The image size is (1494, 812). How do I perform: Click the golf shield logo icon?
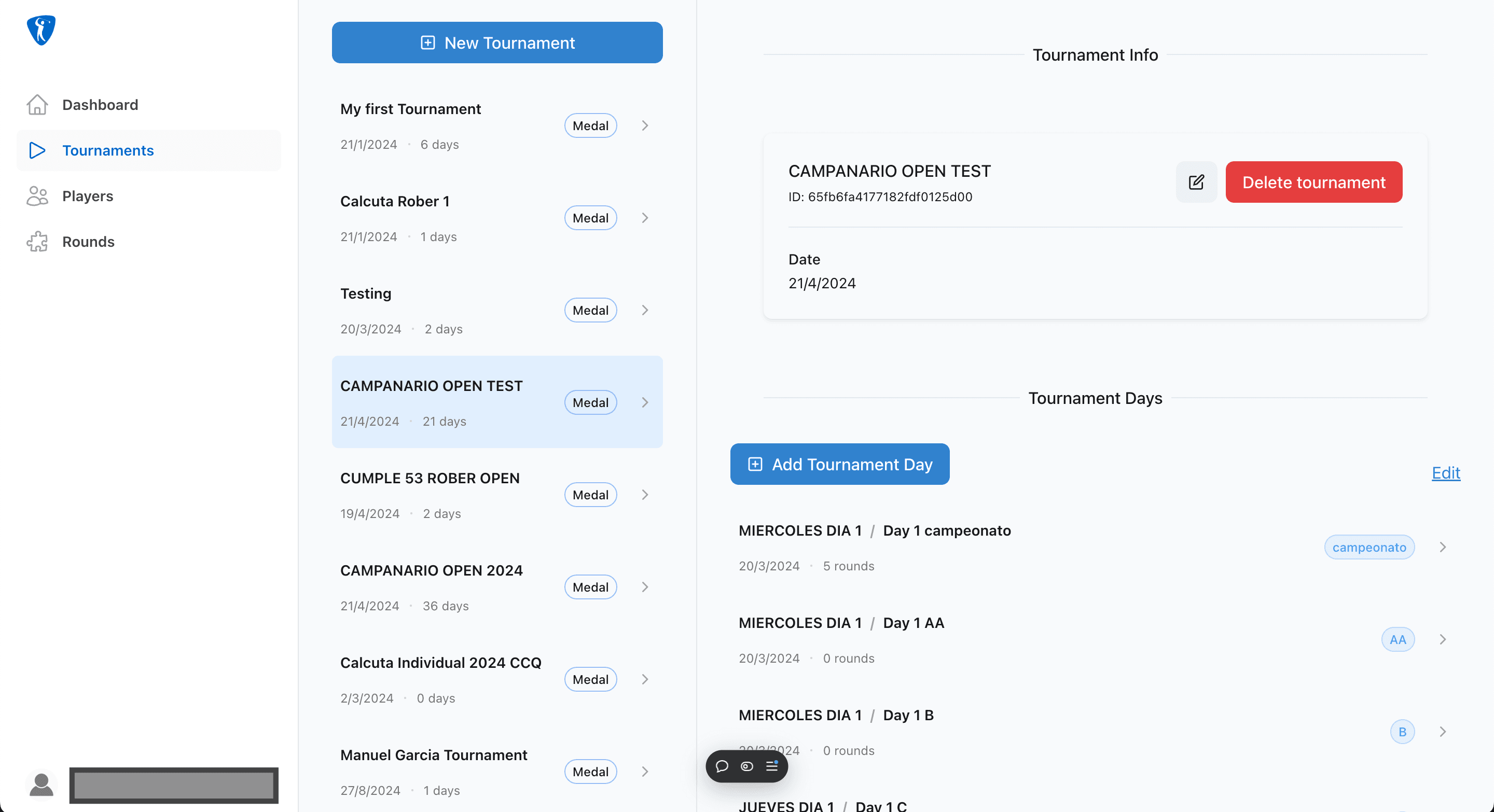coord(41,30)
